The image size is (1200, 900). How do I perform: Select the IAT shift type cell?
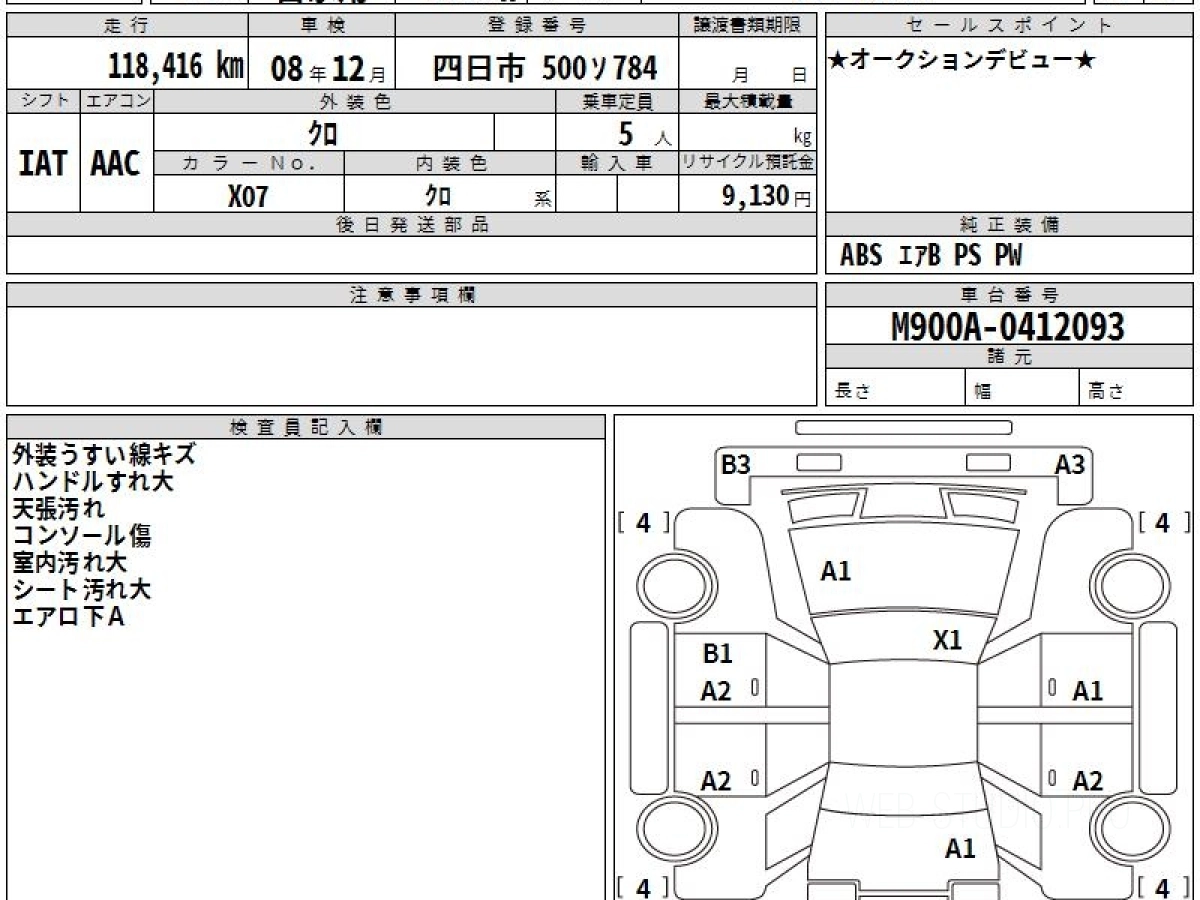(43, 164)
